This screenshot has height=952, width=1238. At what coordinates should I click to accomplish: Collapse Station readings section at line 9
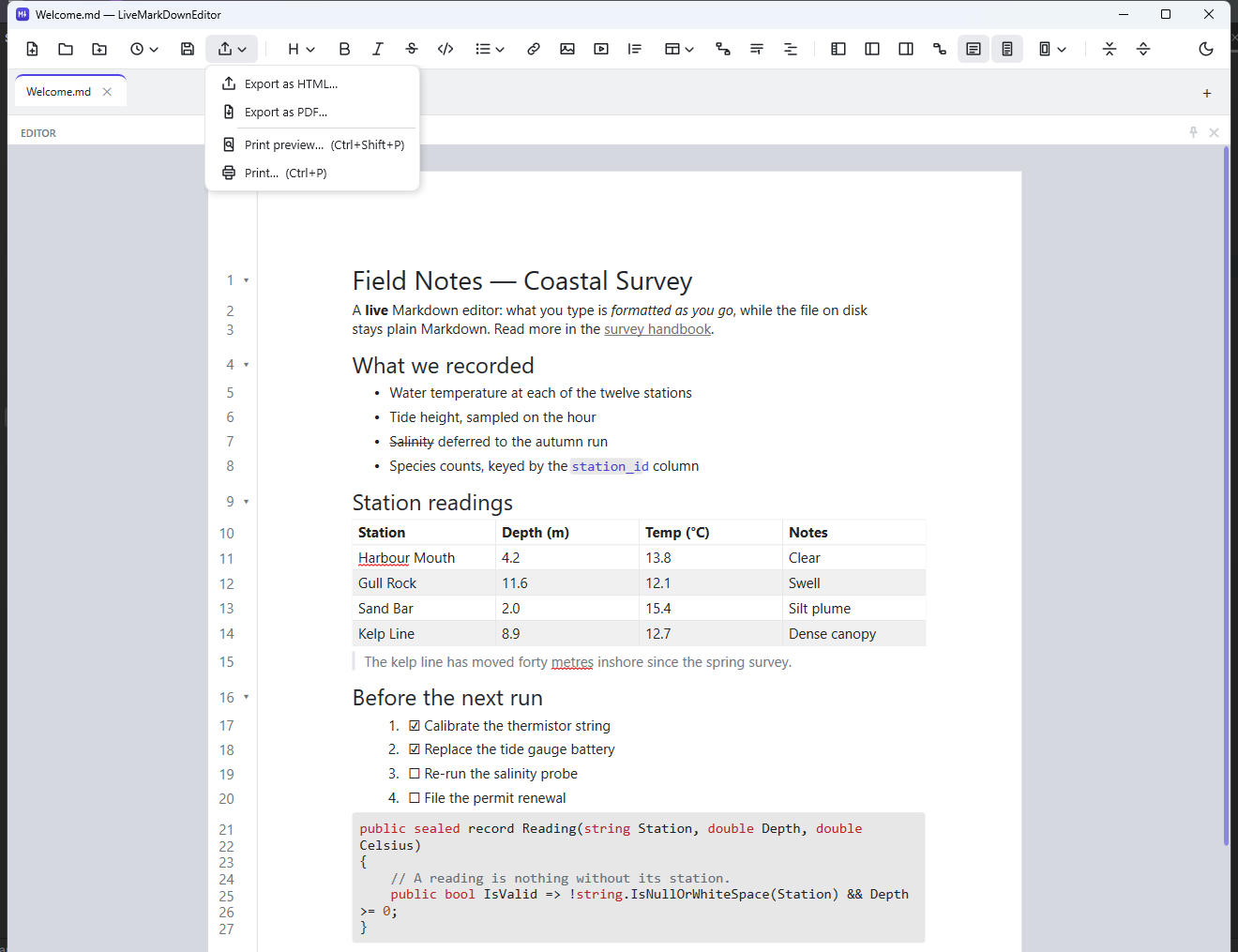point(247,502)
